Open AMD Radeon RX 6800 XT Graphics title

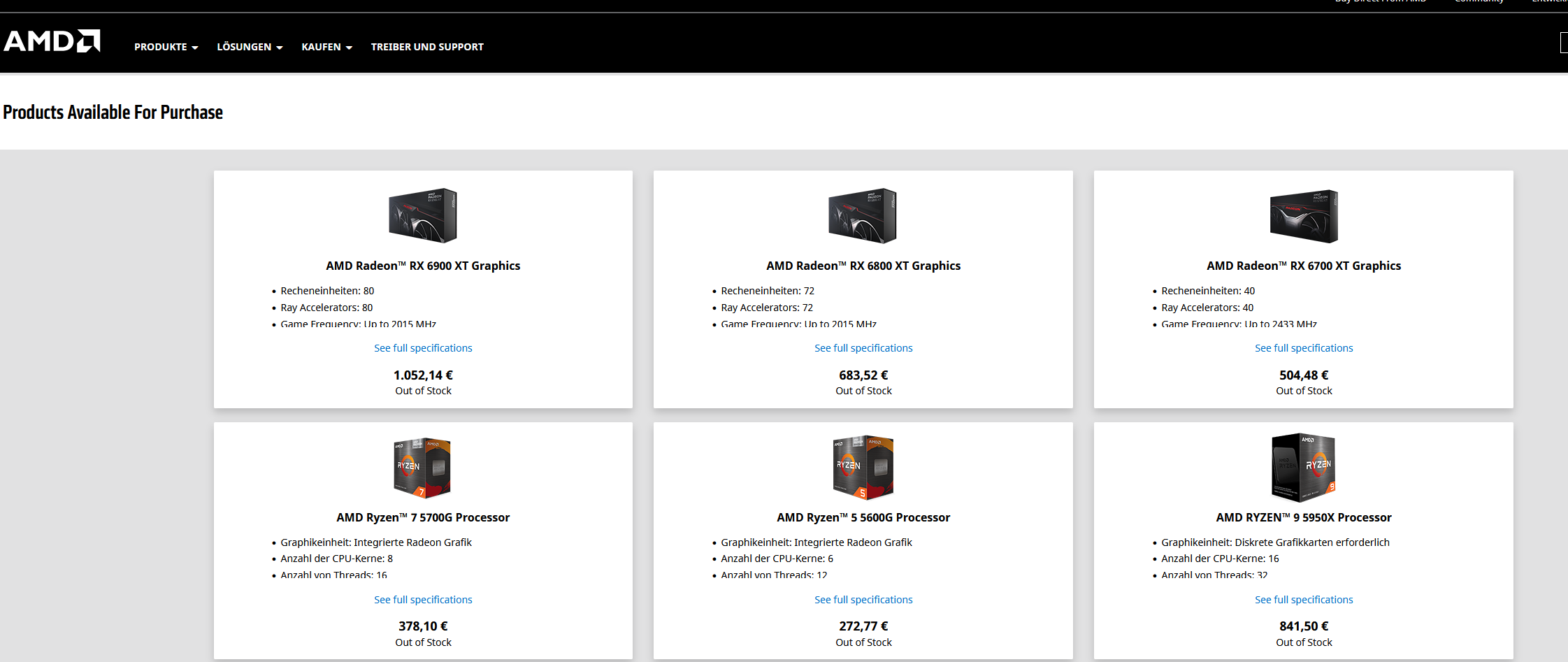pos(863,266)
